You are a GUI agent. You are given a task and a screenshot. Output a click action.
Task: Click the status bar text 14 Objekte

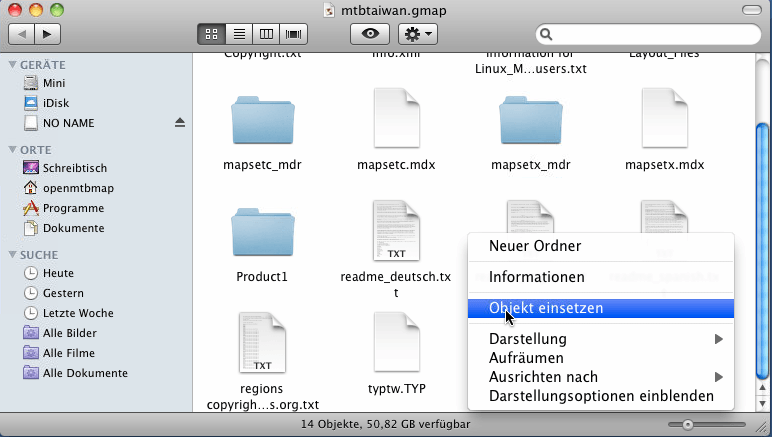click(x=386, y=424)
